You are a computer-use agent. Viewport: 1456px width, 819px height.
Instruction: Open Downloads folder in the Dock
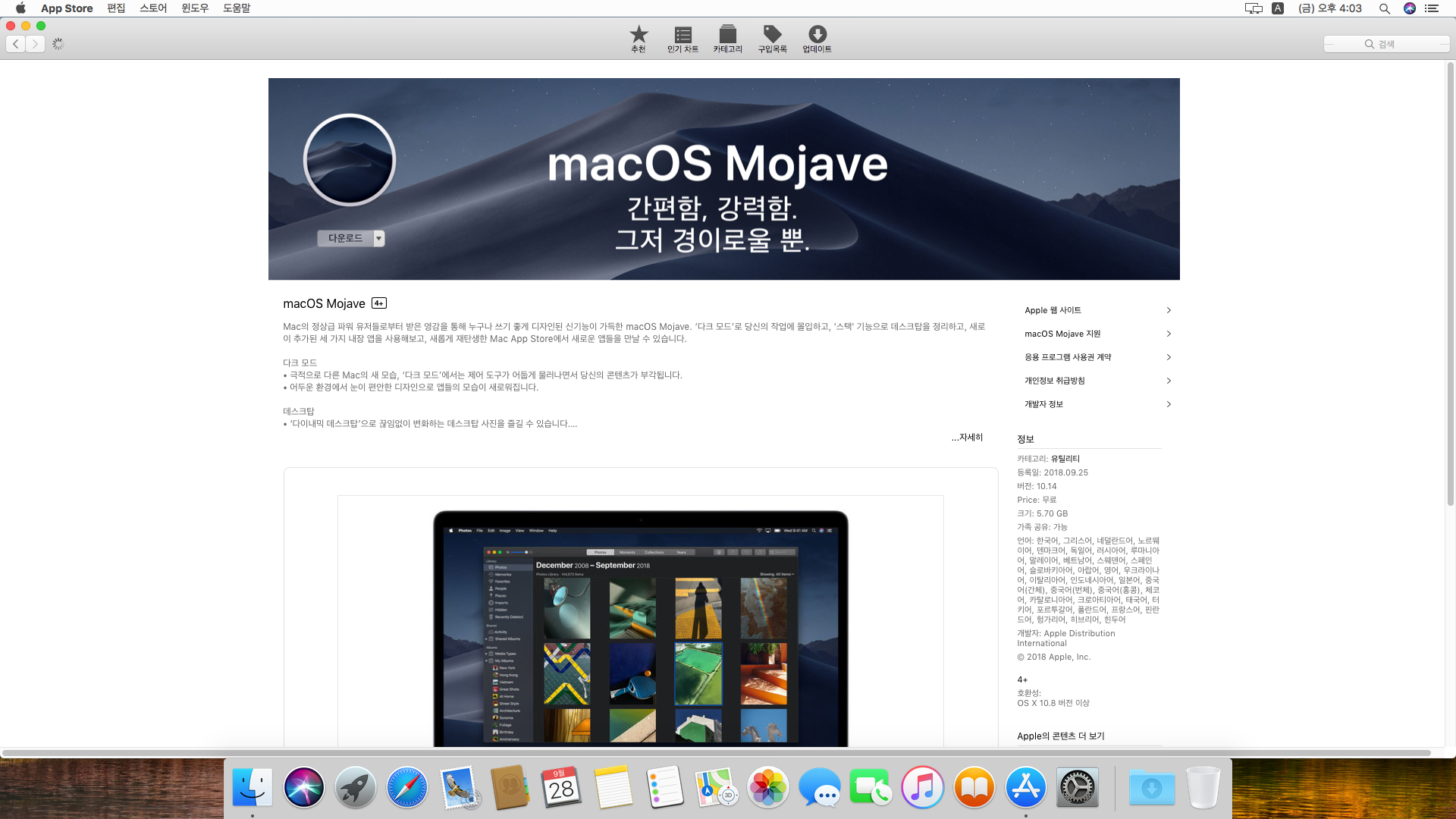click(1152, 788)
